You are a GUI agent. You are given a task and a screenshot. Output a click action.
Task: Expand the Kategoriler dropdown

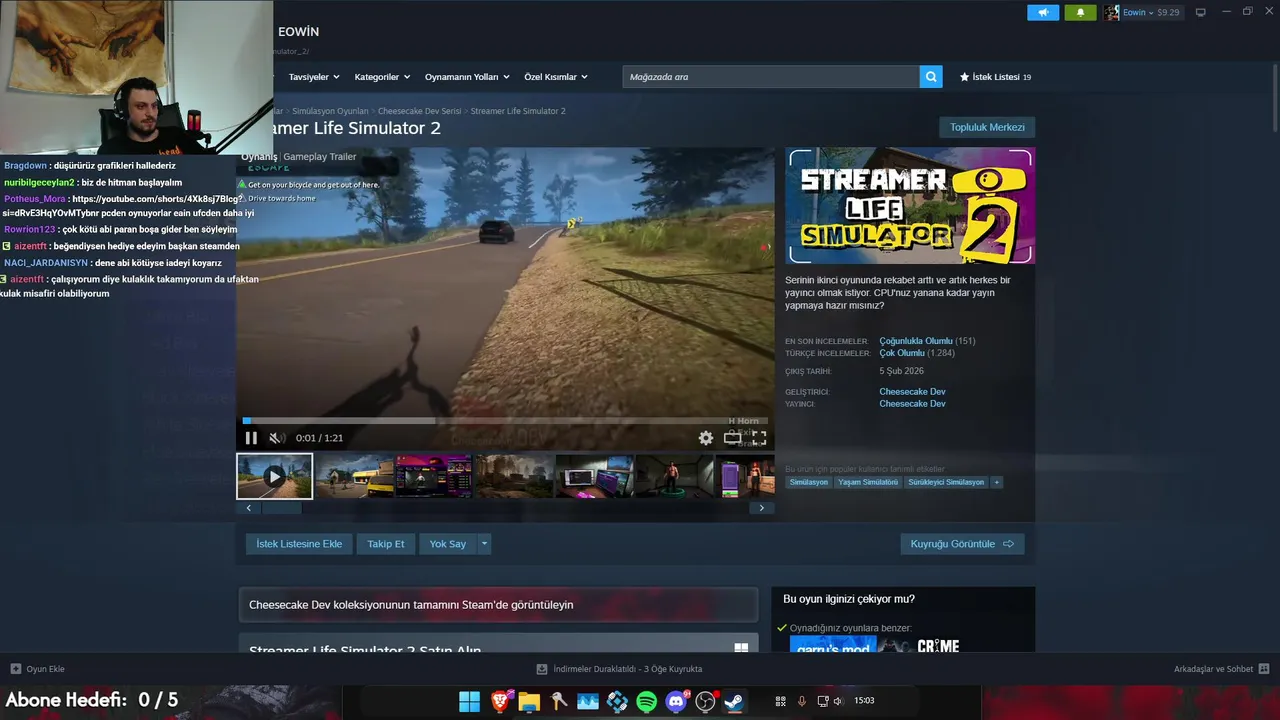tap(382, 77)
